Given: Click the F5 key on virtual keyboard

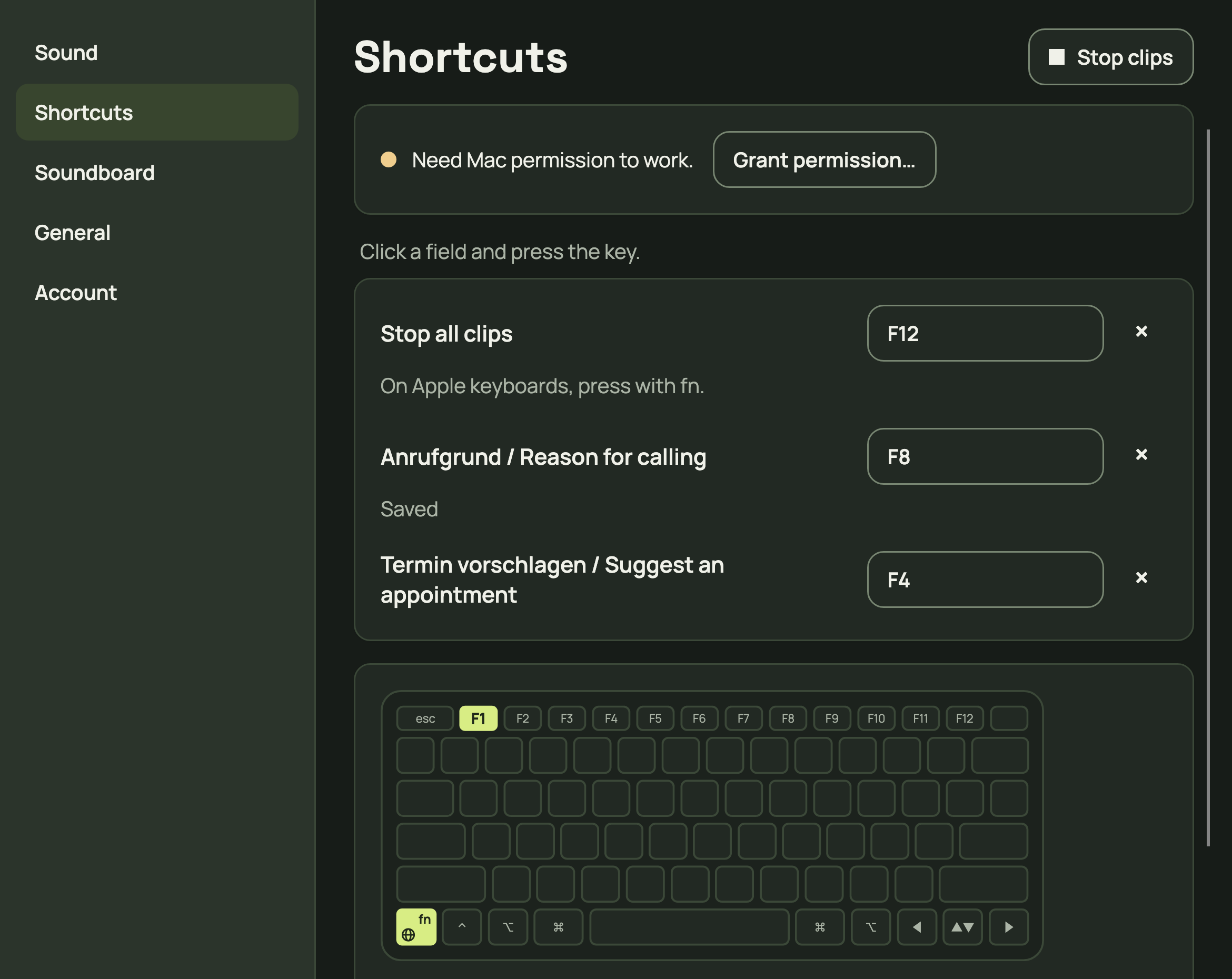Looking at the screenshot, I should pyautogui.click(x=655, y=718).
